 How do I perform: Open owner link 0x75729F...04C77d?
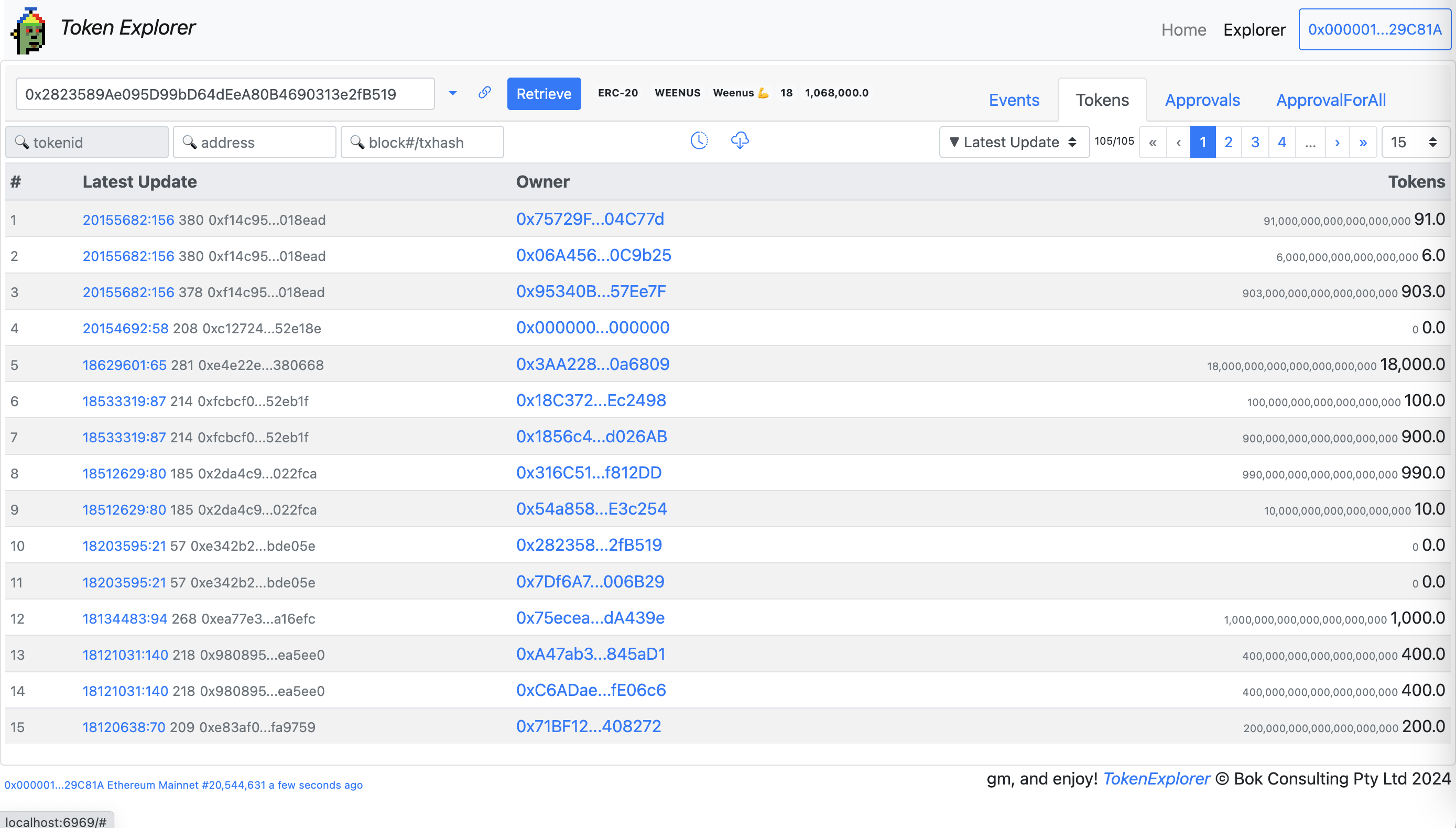point(590,219)
